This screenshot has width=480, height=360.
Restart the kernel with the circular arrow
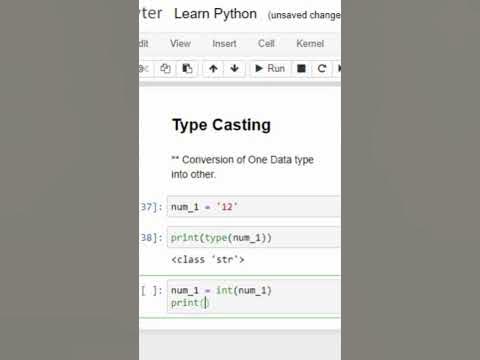322,68
